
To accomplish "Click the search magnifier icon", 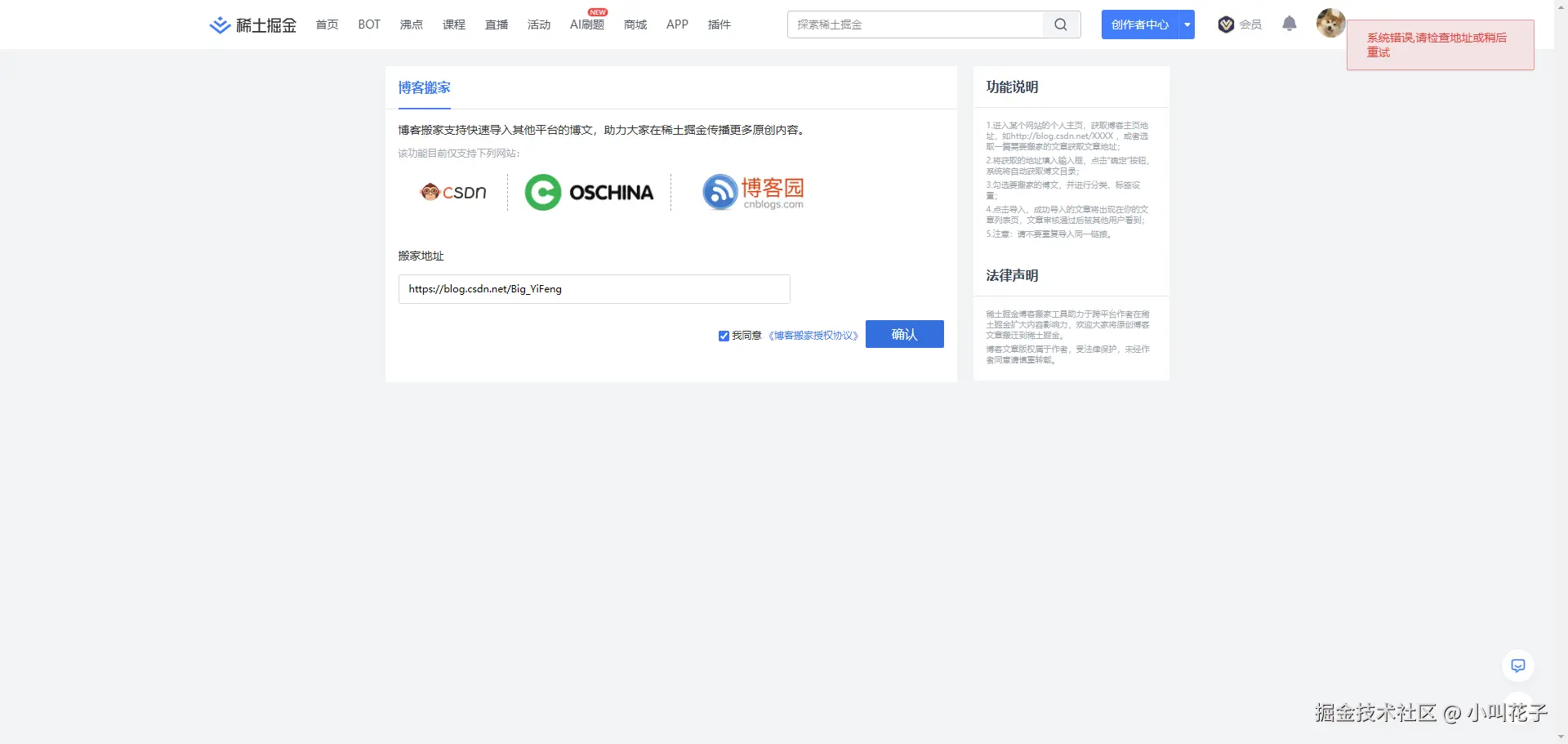I will click(1059, 25).
